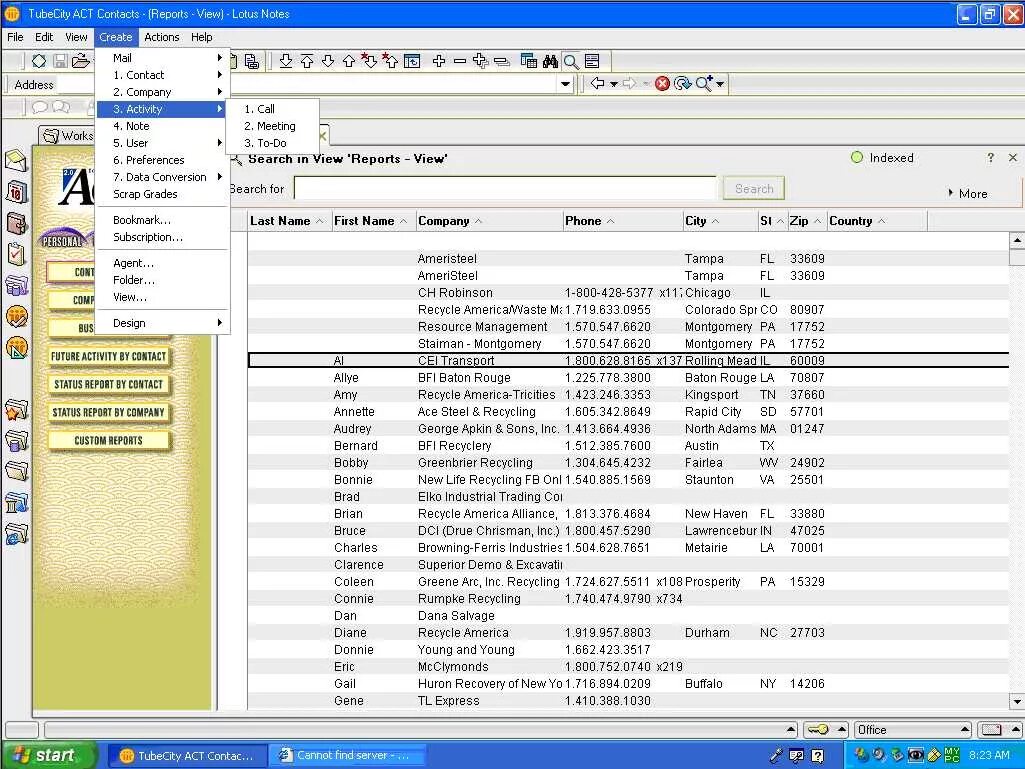Viewport: 1025px width, 769px height.
Task: Open the Search magnifier dropdown in navigation bar
Action: click(719, 84)
